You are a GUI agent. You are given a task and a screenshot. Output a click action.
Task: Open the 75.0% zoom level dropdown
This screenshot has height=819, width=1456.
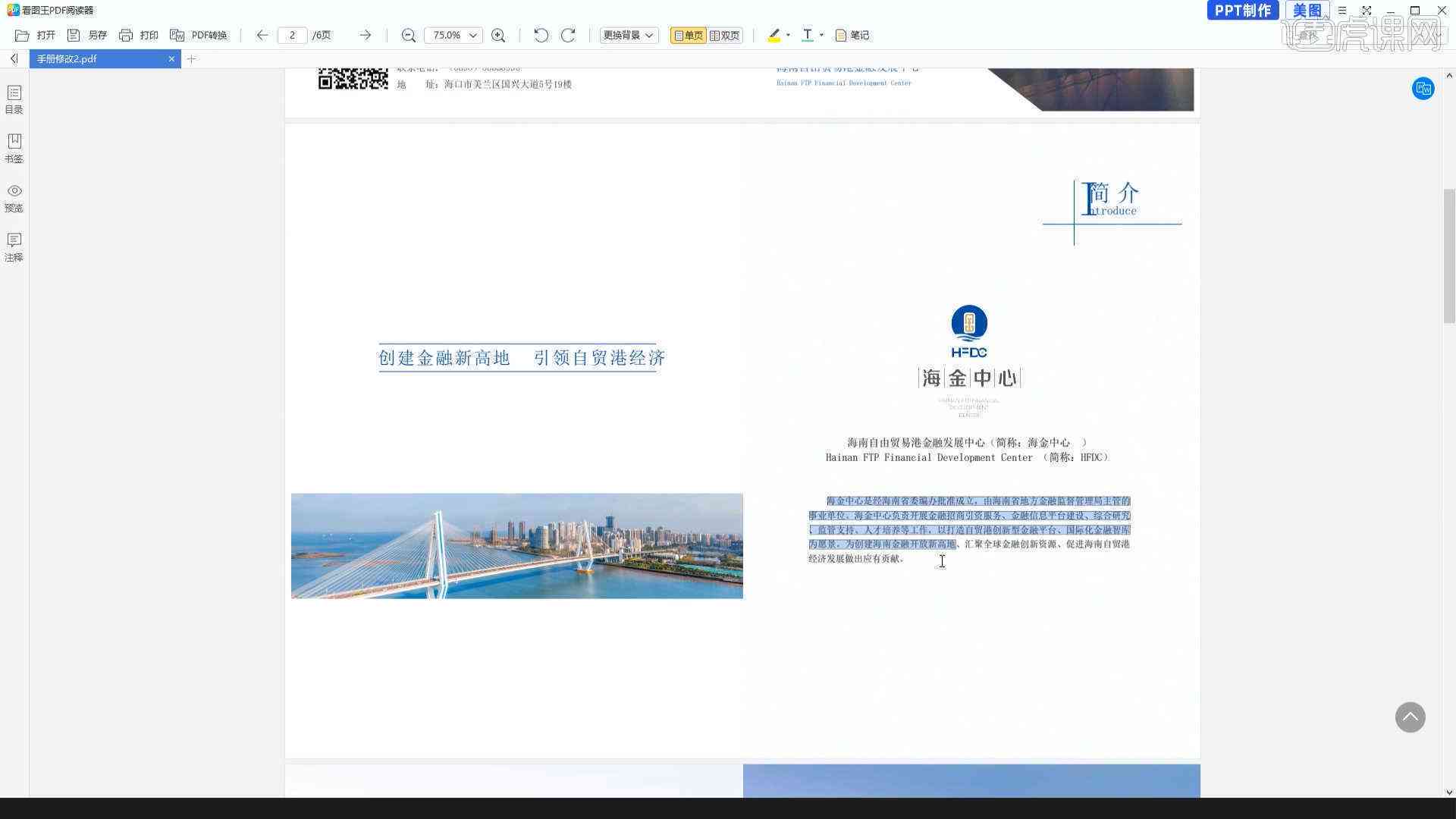453,35
